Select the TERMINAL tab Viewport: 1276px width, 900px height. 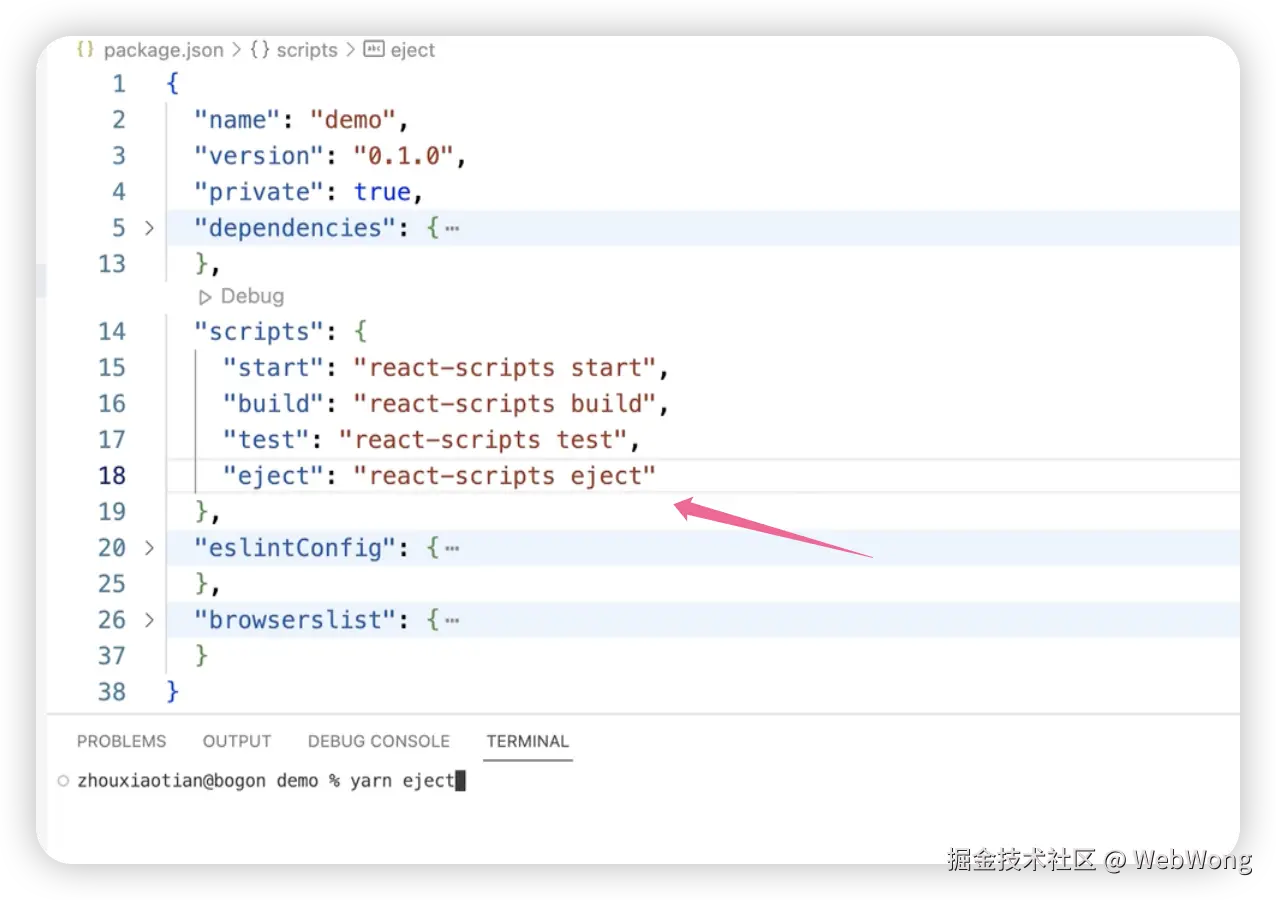[x=528, y=741]
